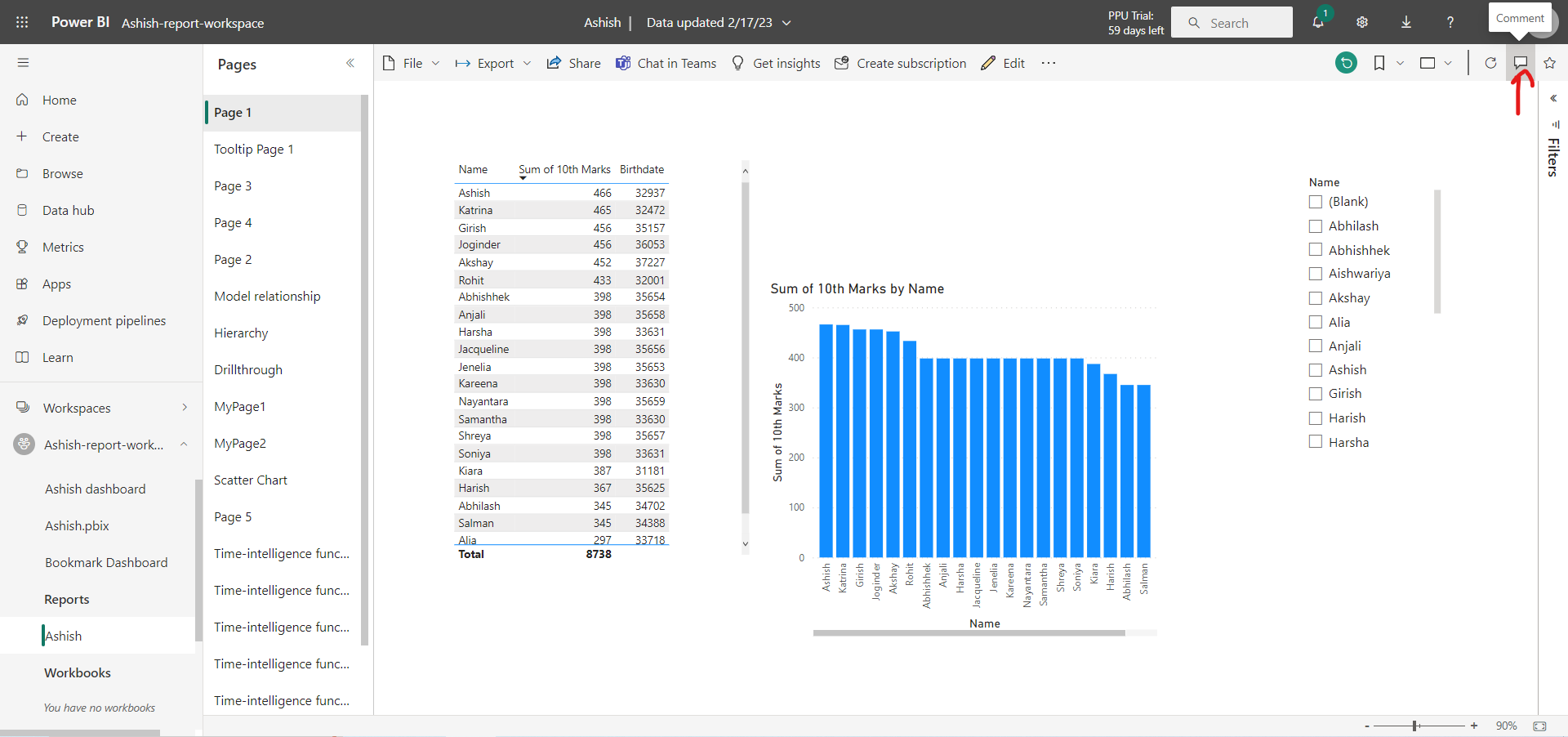Add a bookmark using the bookmark icon

(x=1379, y=62)
